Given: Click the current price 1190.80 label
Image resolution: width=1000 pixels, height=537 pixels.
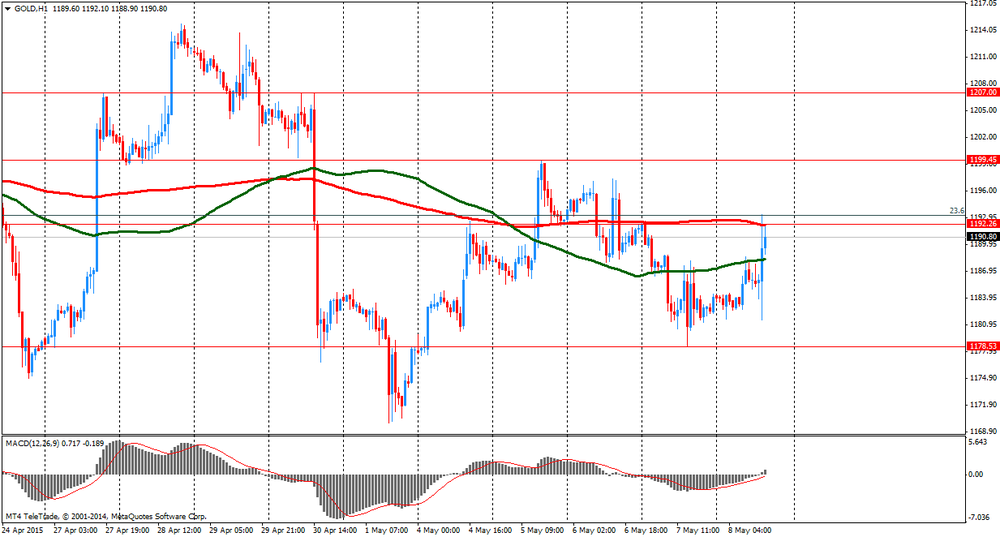Looking at the screenshot, I should [x=983, y=237].
